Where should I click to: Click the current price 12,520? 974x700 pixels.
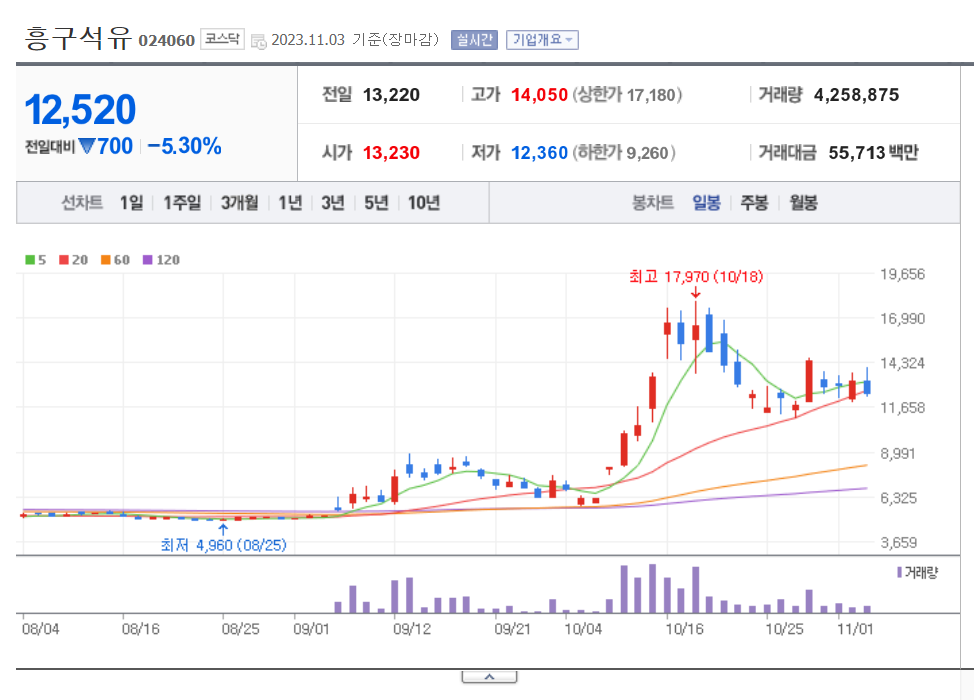(x=80, y=110)
